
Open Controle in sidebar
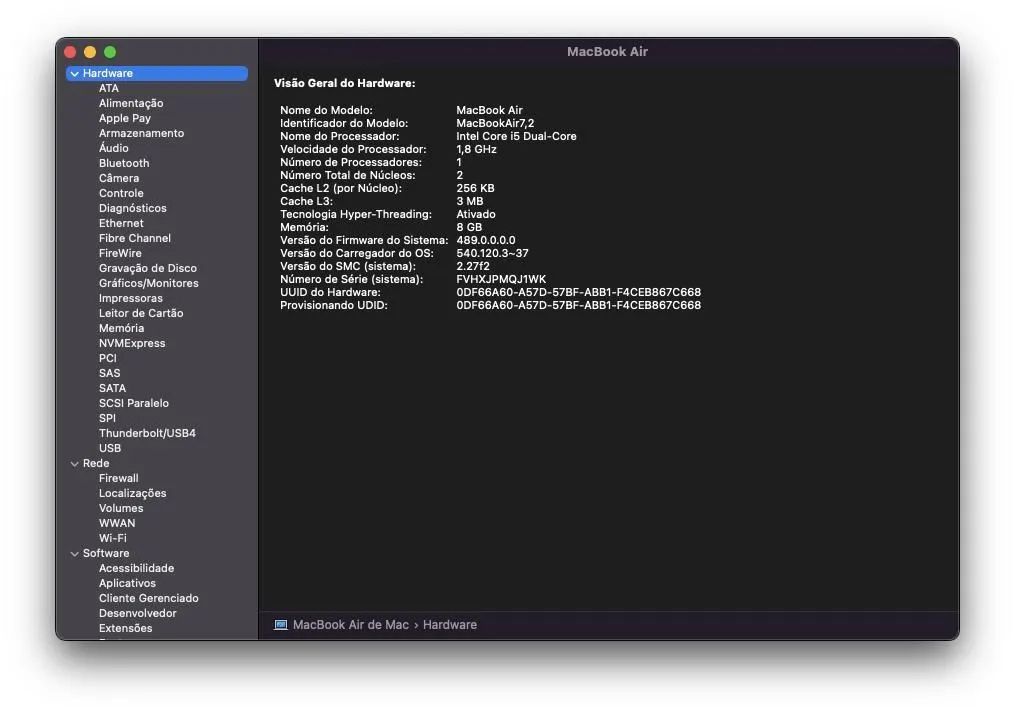(x=121, y=193)
